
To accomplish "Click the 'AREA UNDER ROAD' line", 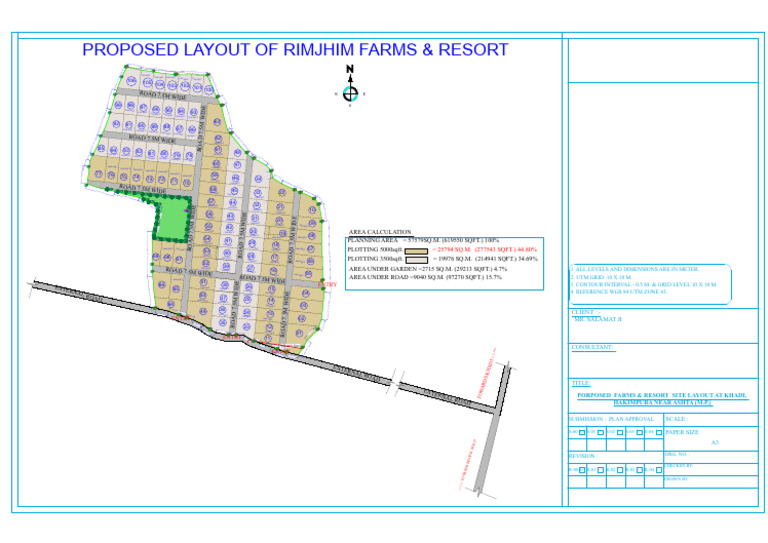I will click(425, 277).
